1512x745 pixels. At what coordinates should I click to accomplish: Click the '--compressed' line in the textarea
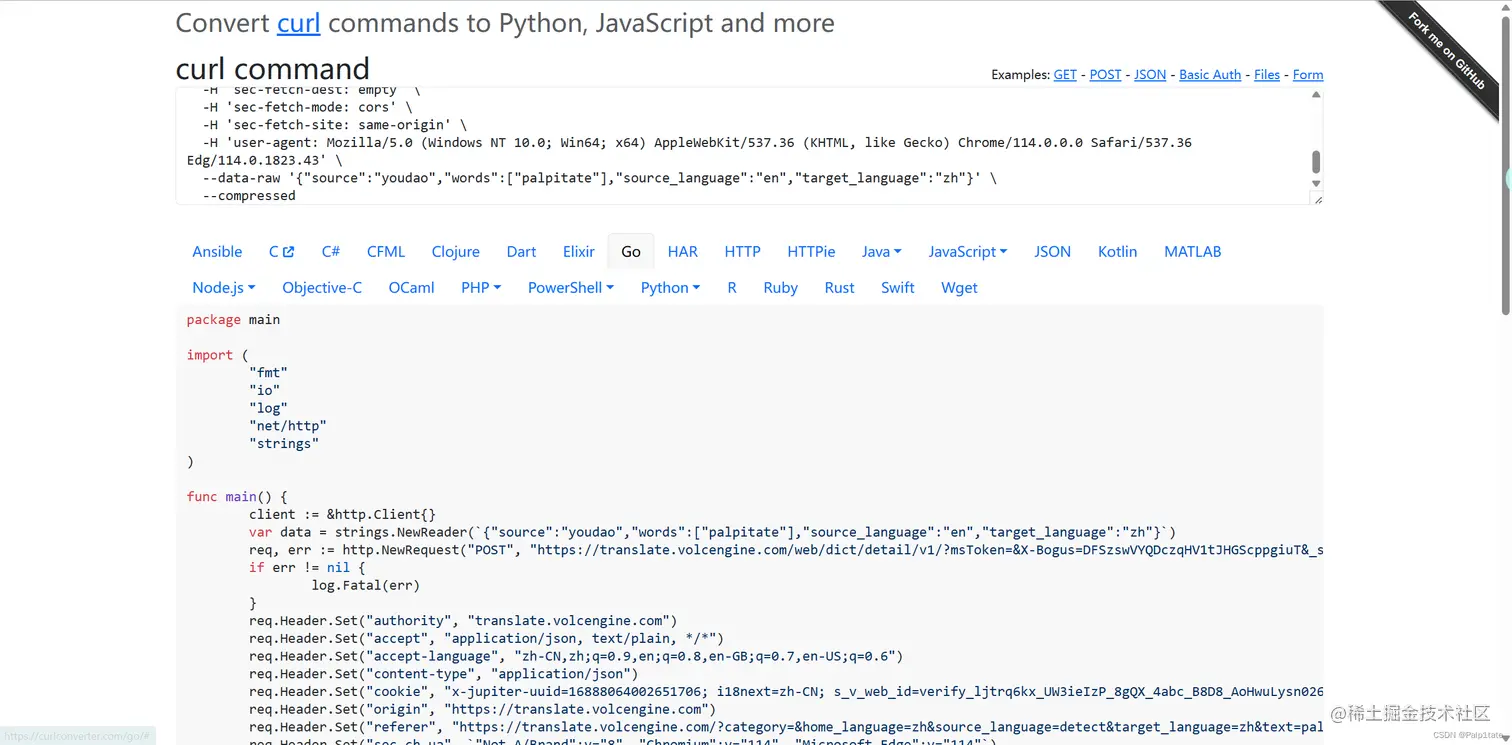pos(249,196)
